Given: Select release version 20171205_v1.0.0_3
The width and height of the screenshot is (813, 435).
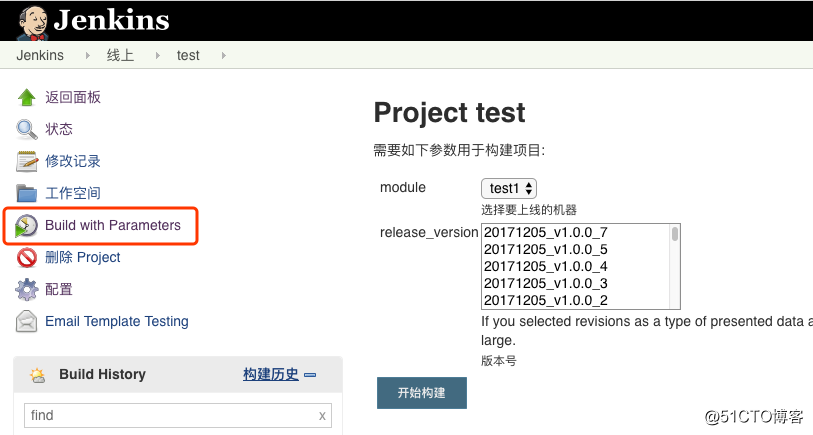Looking at the screenshot, I should 576,284.
